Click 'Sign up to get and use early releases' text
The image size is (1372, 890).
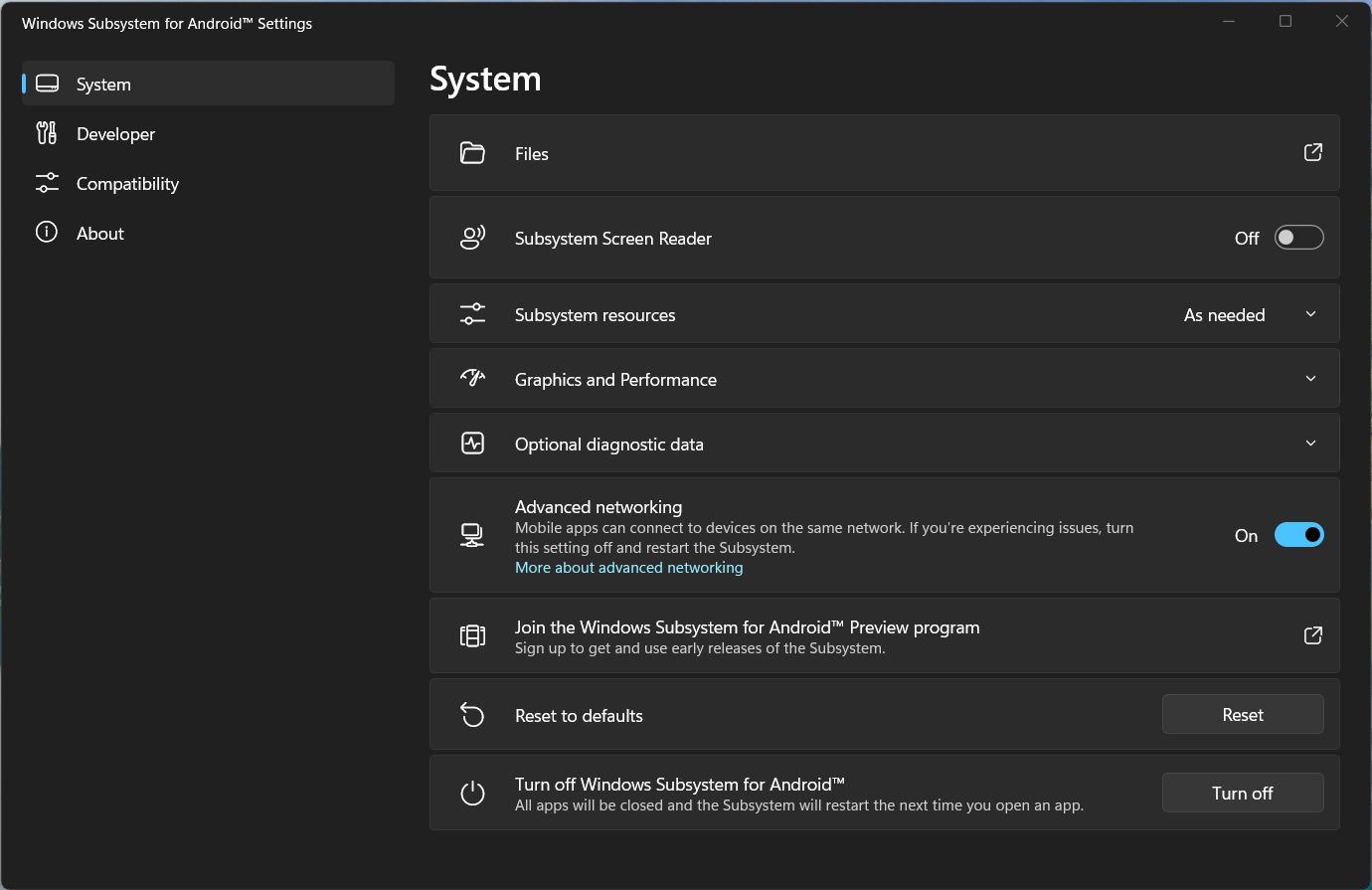(700, 648)
